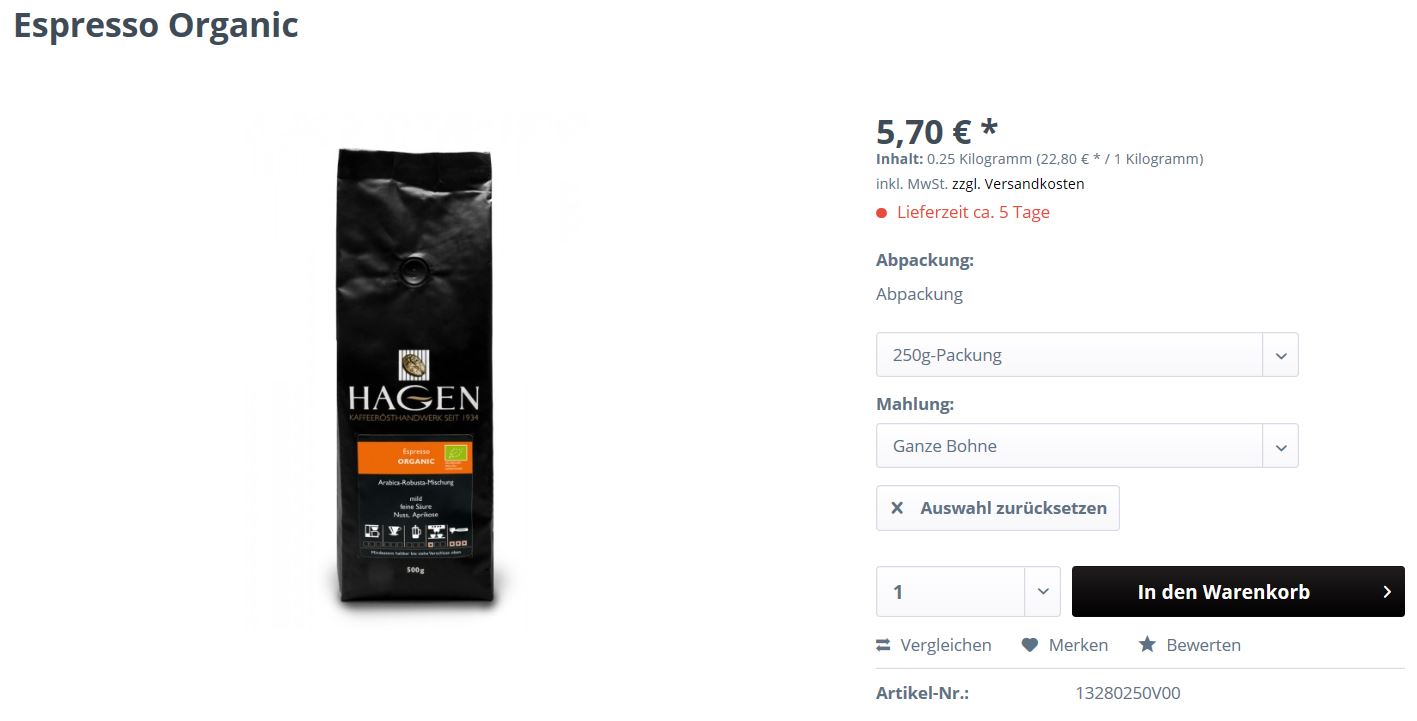Open the 250g-Packung dropdown arrow

1281,355
